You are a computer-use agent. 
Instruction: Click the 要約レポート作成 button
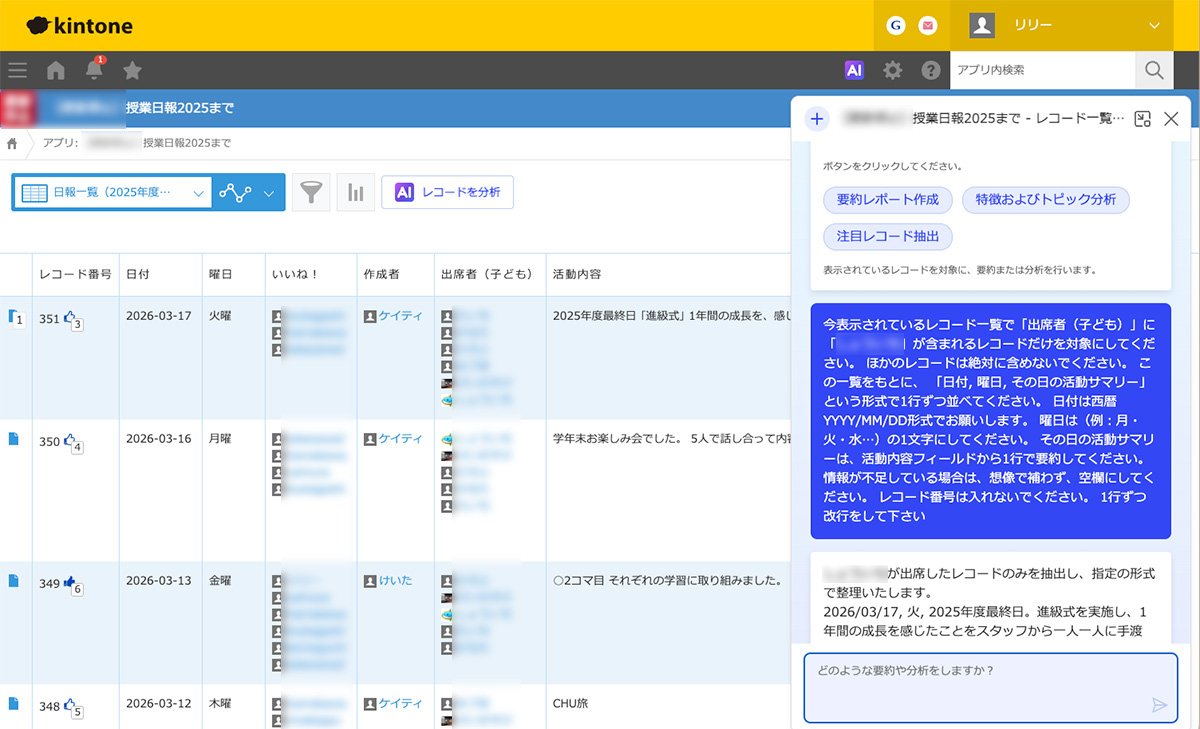891,200
